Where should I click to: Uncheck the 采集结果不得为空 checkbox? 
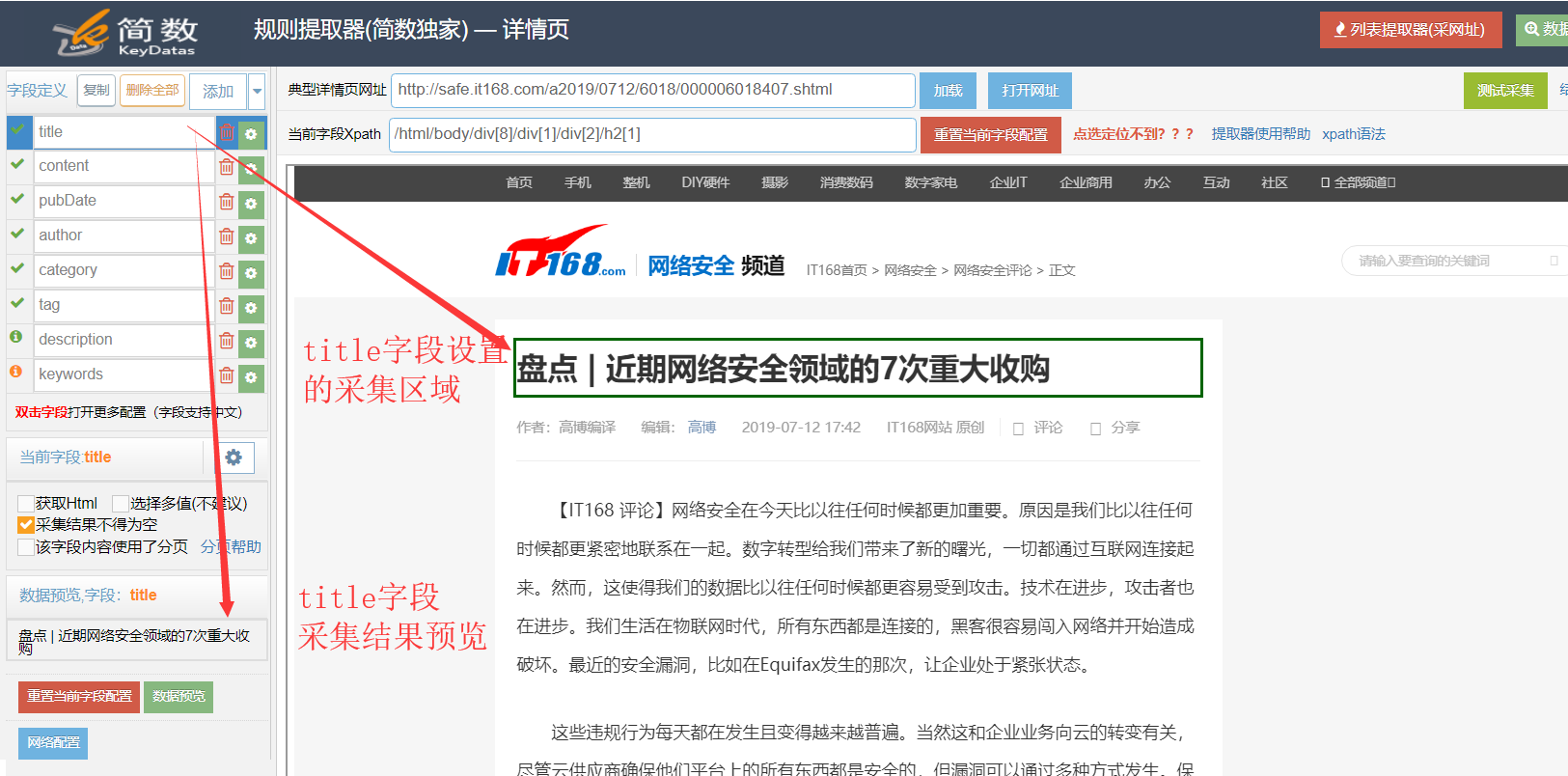pos(26,525)
